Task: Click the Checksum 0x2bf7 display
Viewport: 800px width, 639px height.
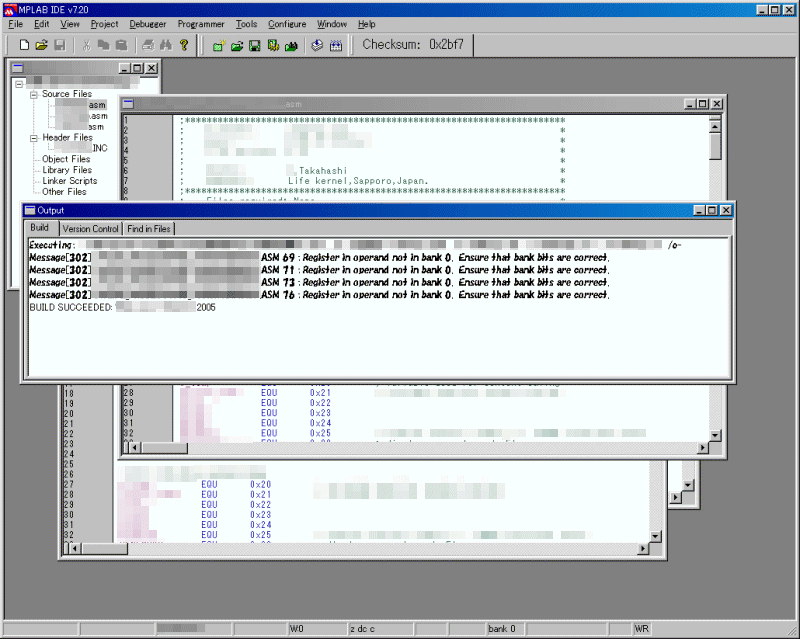Action: pyautogui.click(x=413, y=44)
